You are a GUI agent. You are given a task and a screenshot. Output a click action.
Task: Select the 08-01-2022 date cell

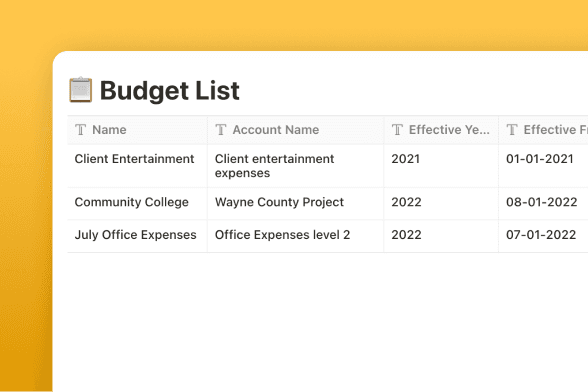543,203
